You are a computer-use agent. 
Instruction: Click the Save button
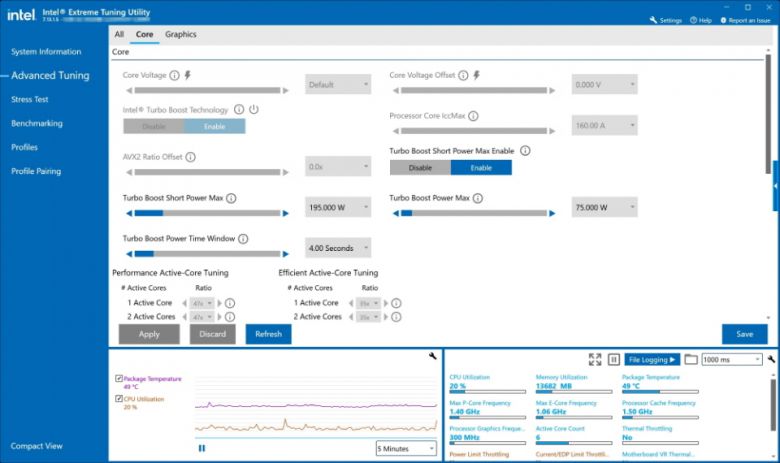744,334
